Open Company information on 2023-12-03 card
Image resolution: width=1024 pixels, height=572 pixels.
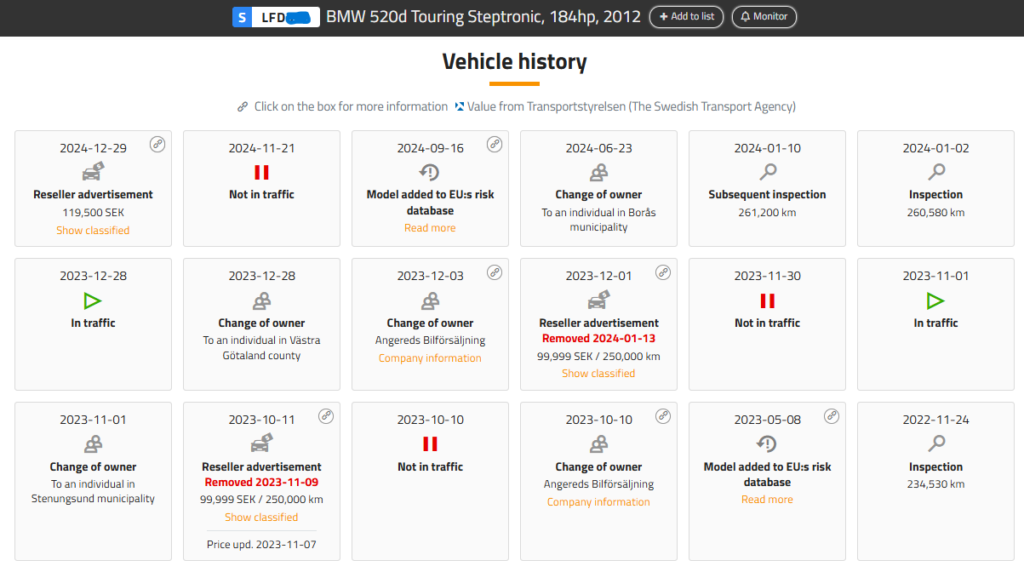coord(430,358)
